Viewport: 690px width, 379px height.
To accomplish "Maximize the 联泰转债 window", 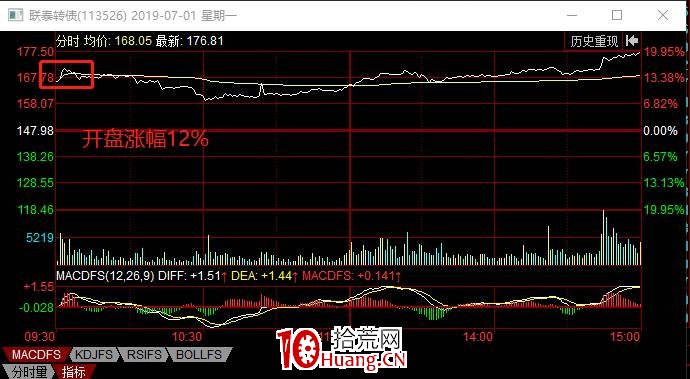I will (x=617, y=15).
